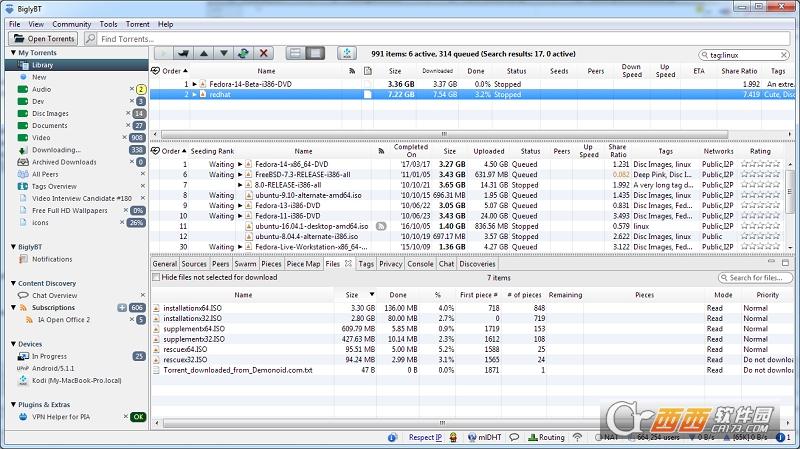Select Torrent_downloaded_from_Demonoid.com.txt file row

pyautogui.click(x=472, y=370)
